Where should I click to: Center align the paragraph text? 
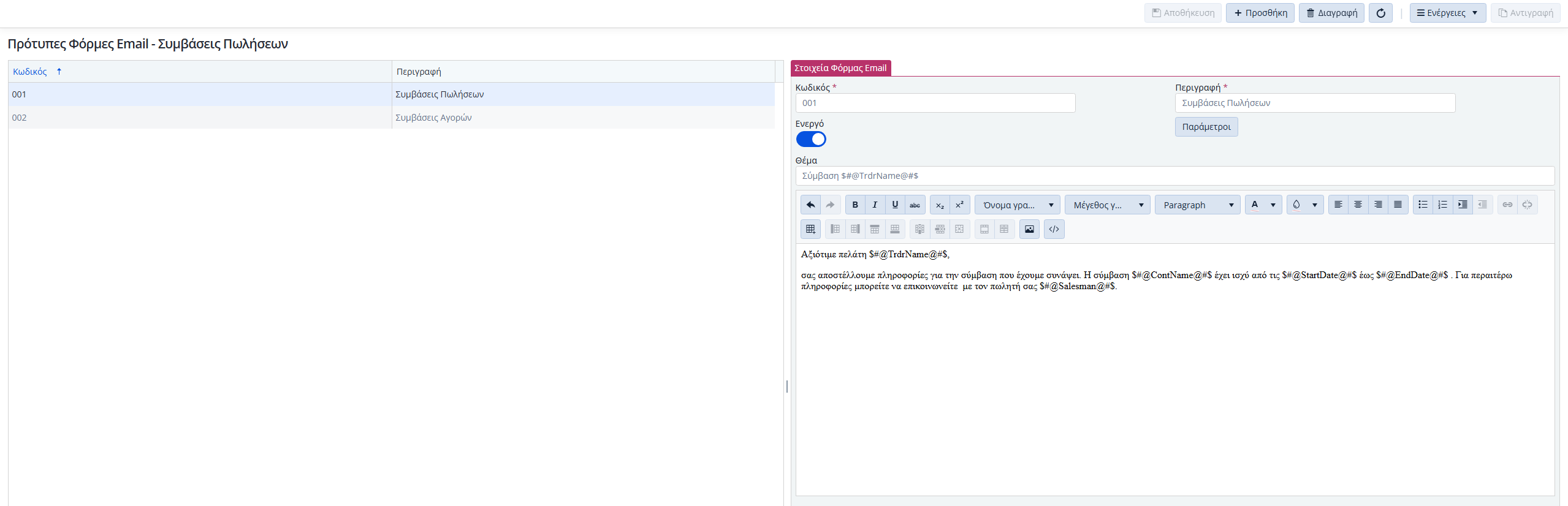(1358, 205)
